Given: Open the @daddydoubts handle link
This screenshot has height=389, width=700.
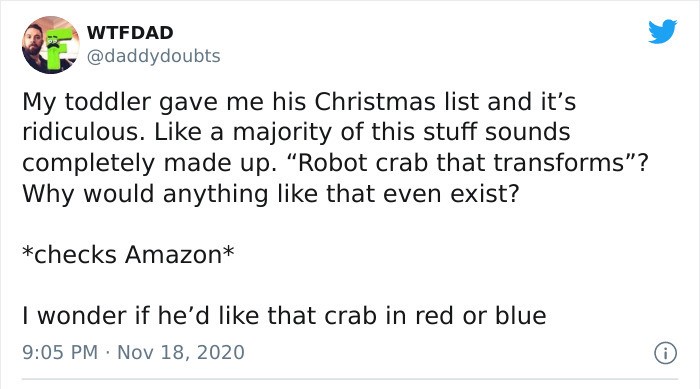Looking at the screenshot, I should (x=153, y=56).
